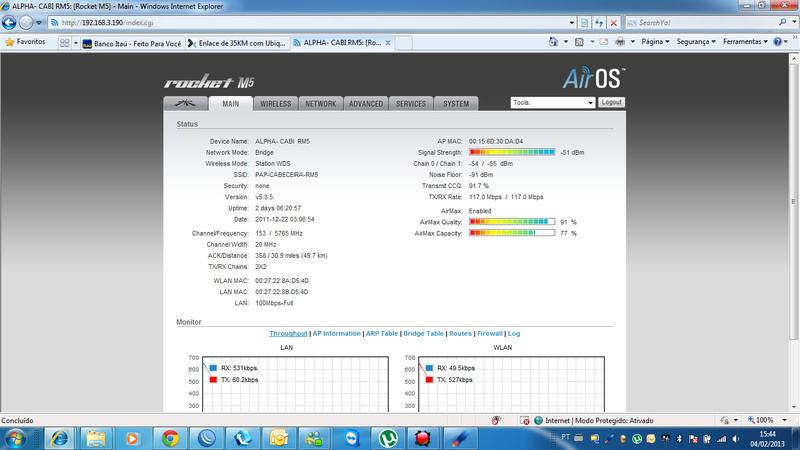Click the RSS feeds icon
The height and width of the screenshot is (450, 800).
click(579, 42)
